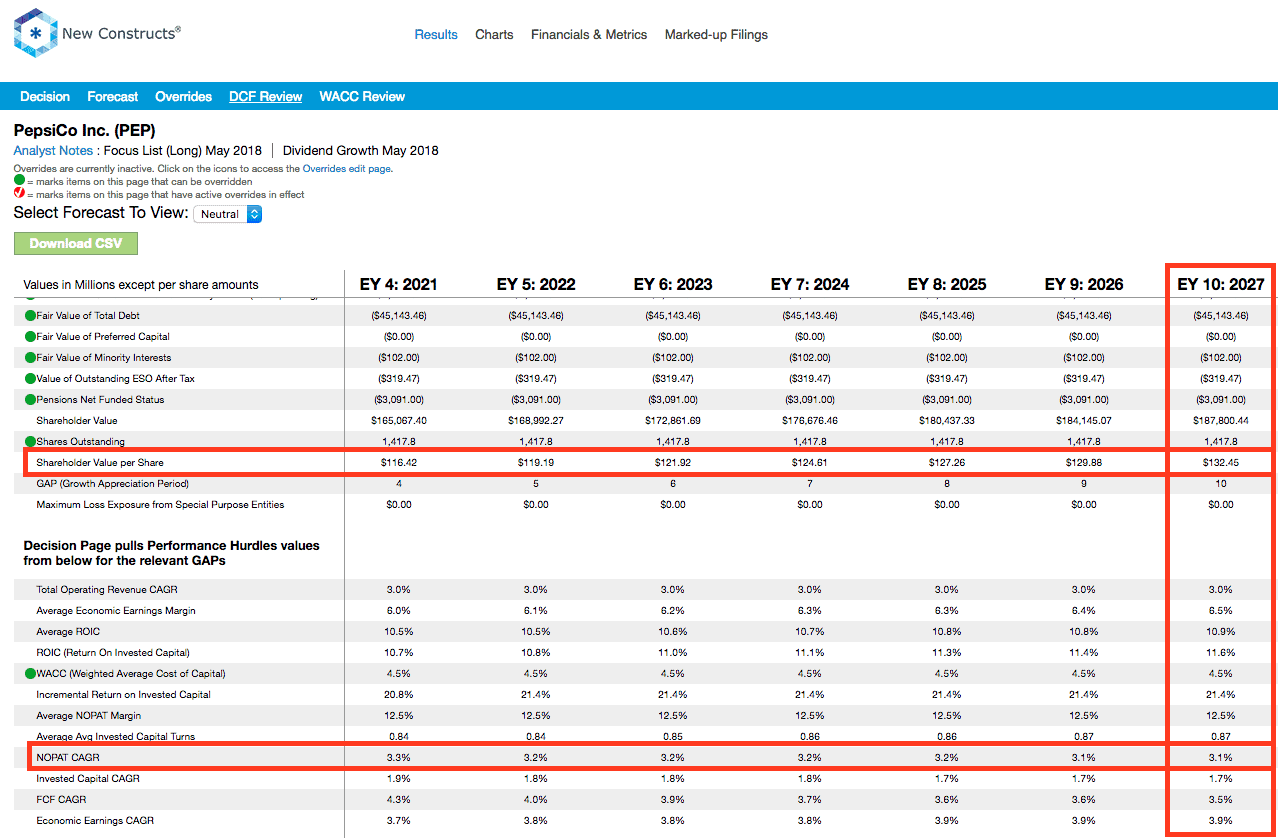
Task: Click the Decision Page pulls Performance Hurdles heading
Action: (x=171, y=553)
